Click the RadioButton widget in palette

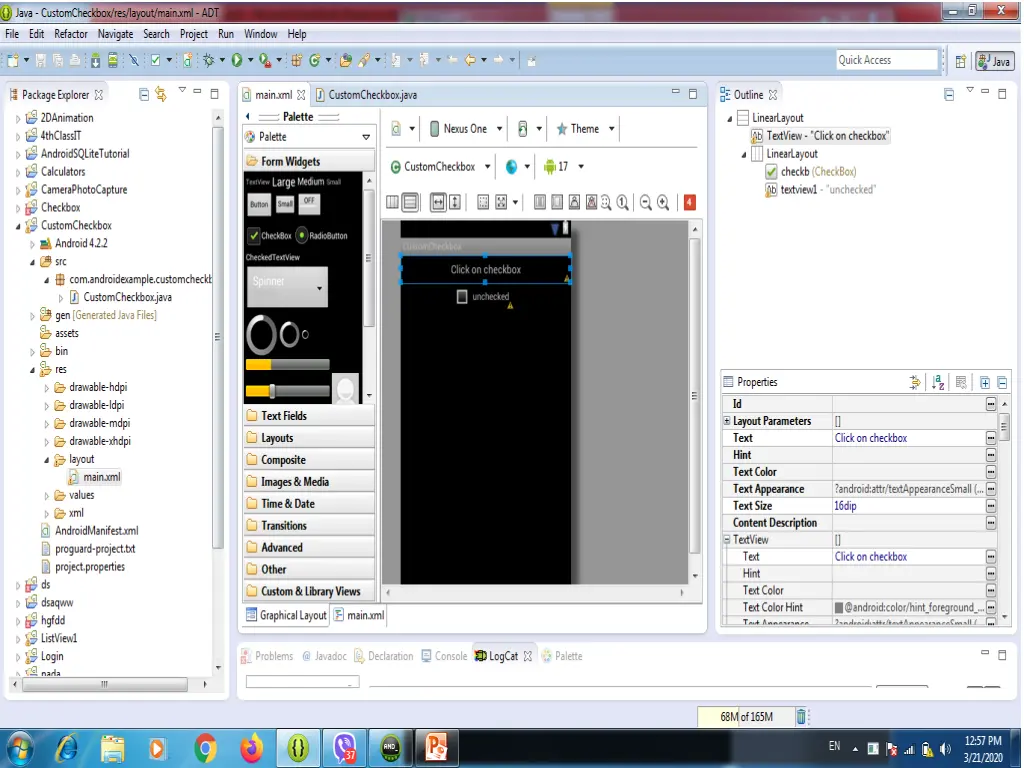[321, 235]
